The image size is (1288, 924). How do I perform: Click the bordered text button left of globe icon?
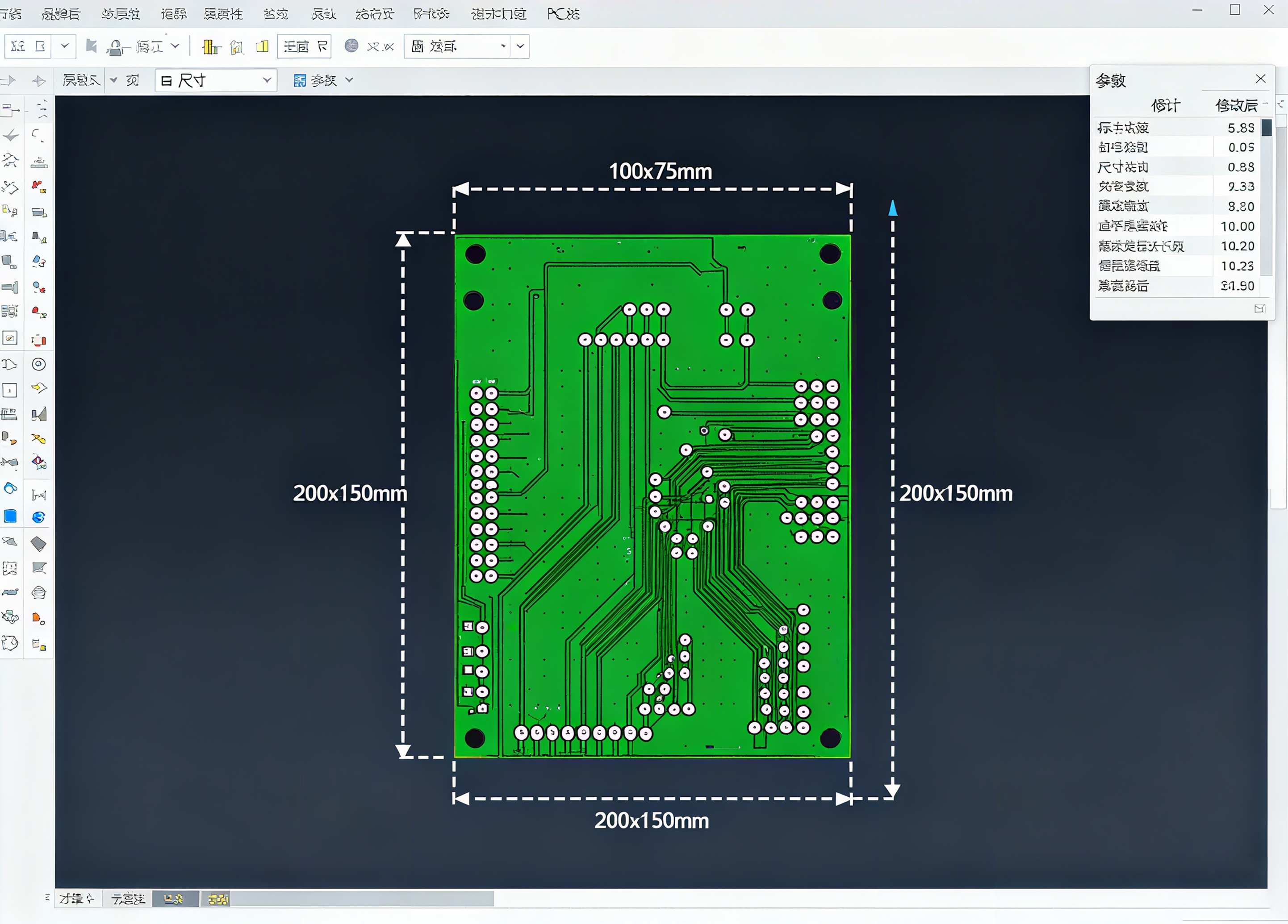click(x=305, y=46)
